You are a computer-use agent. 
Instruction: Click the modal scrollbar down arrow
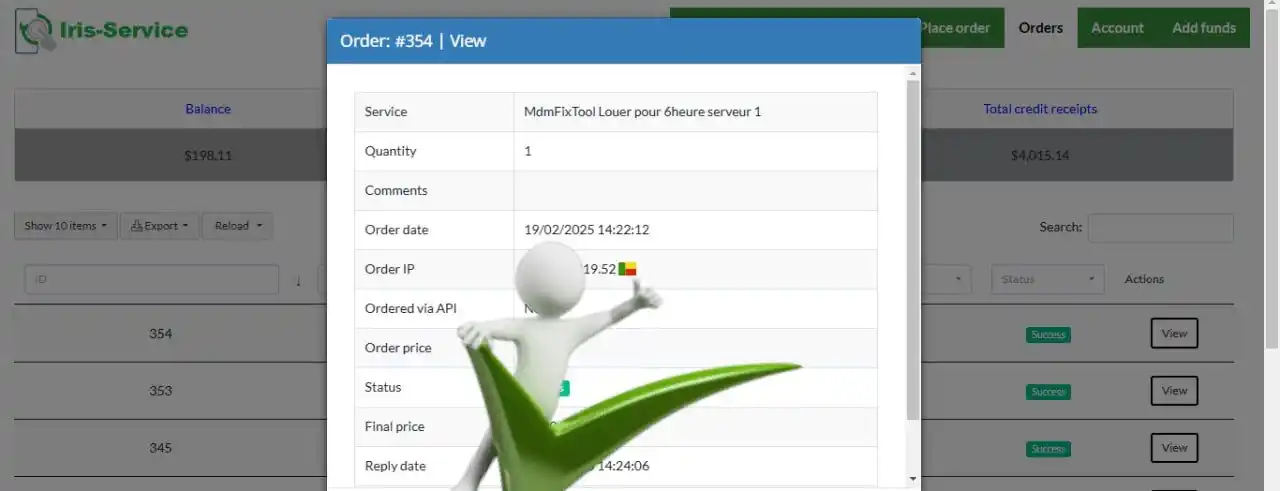pyautogui.click(x=912, y=479)
